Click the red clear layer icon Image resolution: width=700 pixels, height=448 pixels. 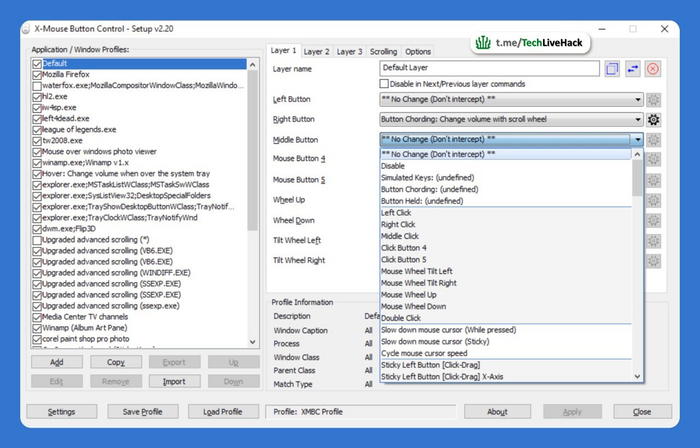click(653, 69)
